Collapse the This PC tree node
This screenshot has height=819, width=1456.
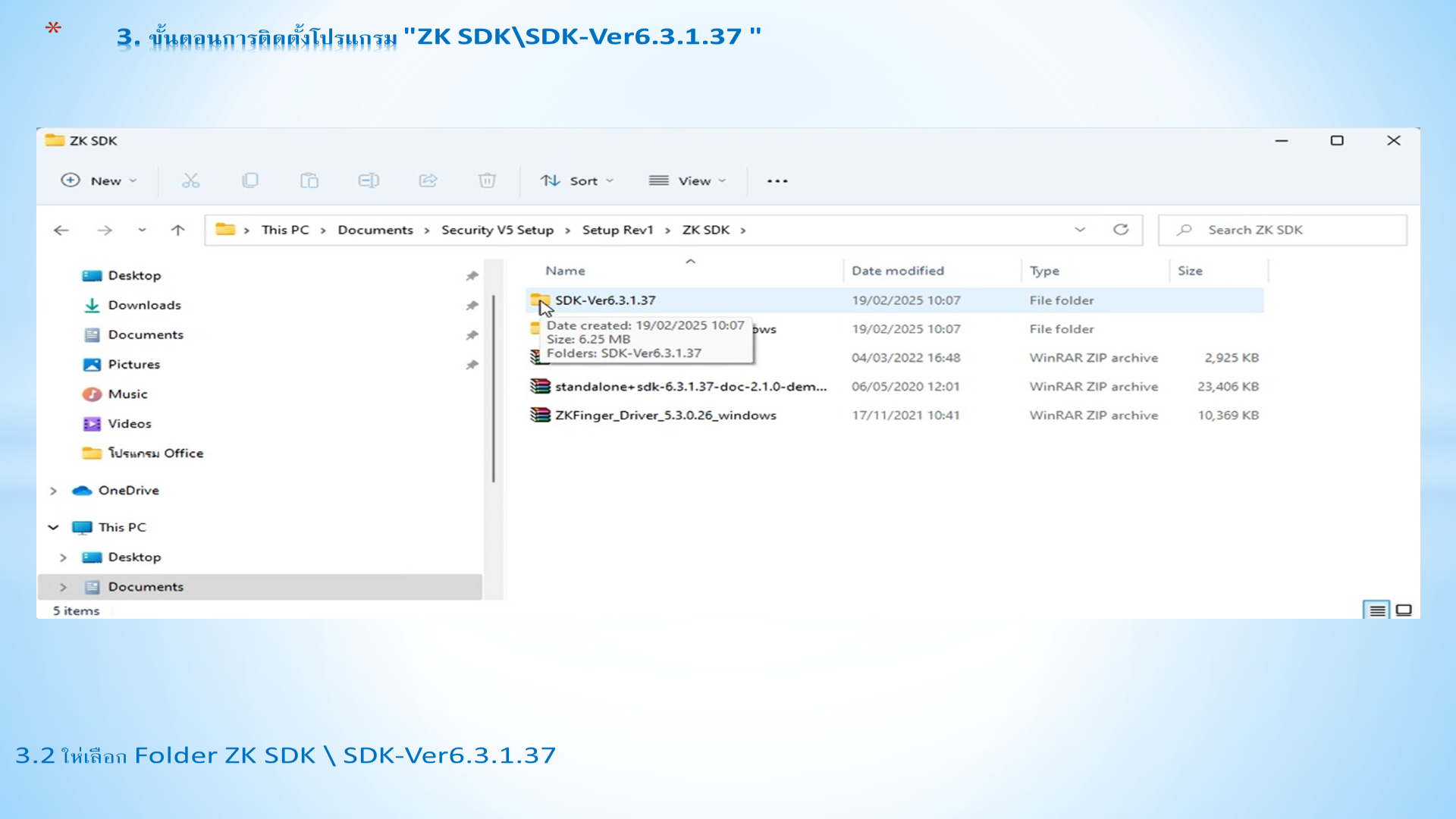coord(53,527)
